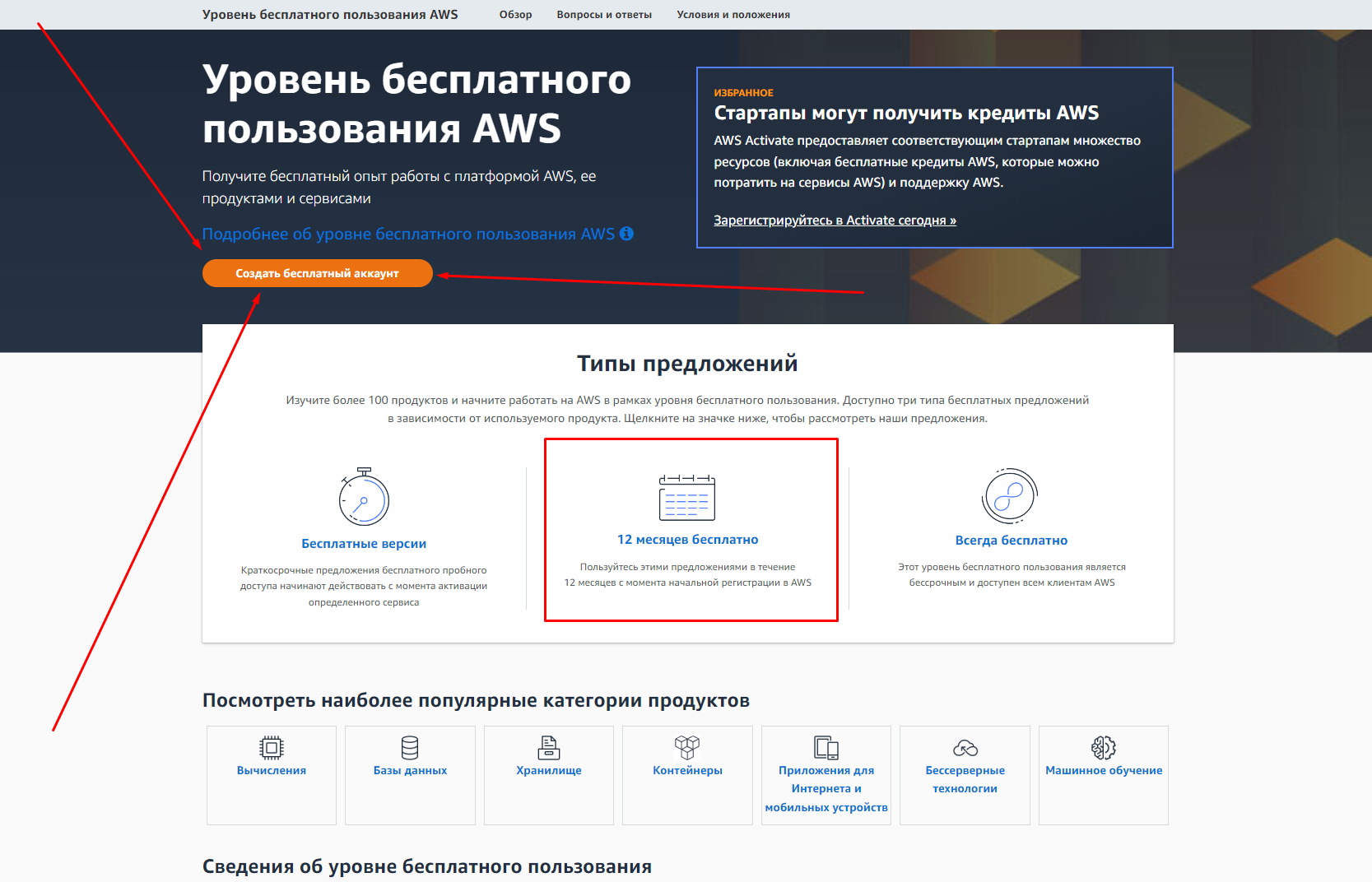The height and width of the screenshot is (882, 1372).
Task: Click the calendar icon for 12 months free
Action: click(687, 498)
